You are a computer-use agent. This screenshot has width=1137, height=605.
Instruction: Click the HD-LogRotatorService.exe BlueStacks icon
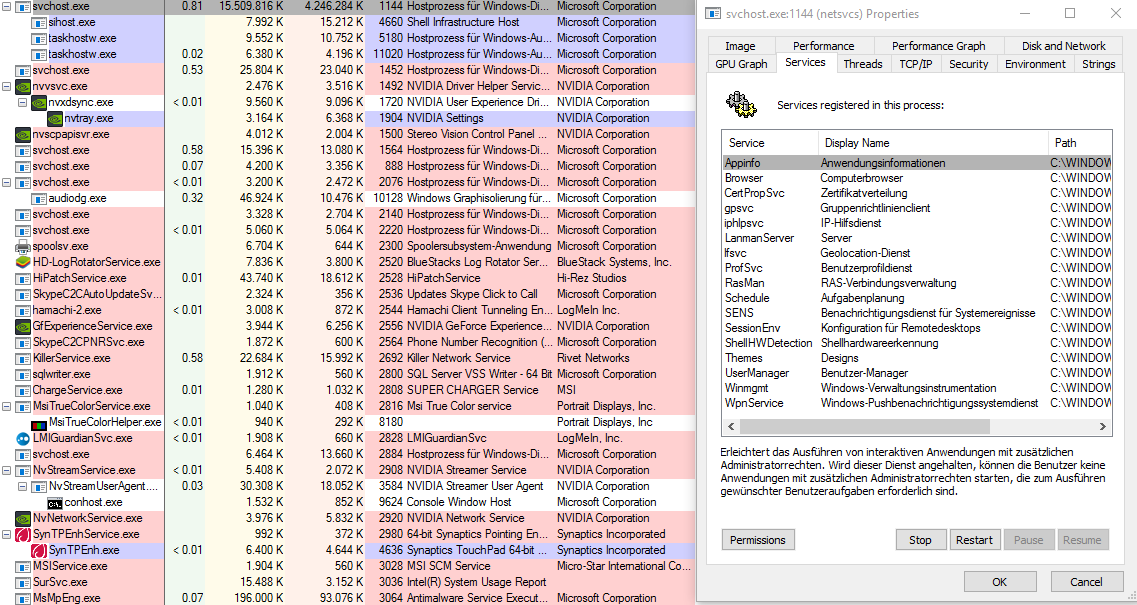[22, 262]
